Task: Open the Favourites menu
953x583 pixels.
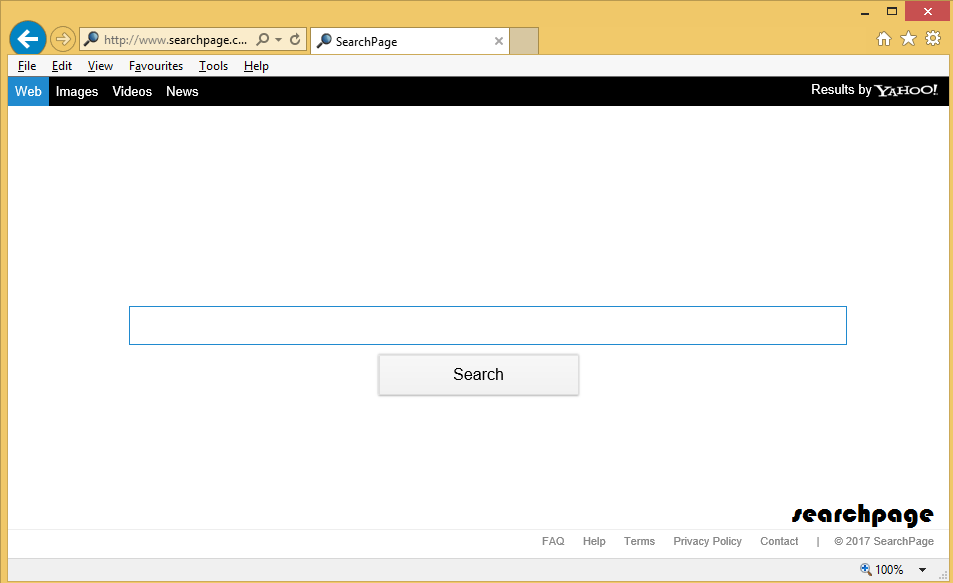Action: 156,66
